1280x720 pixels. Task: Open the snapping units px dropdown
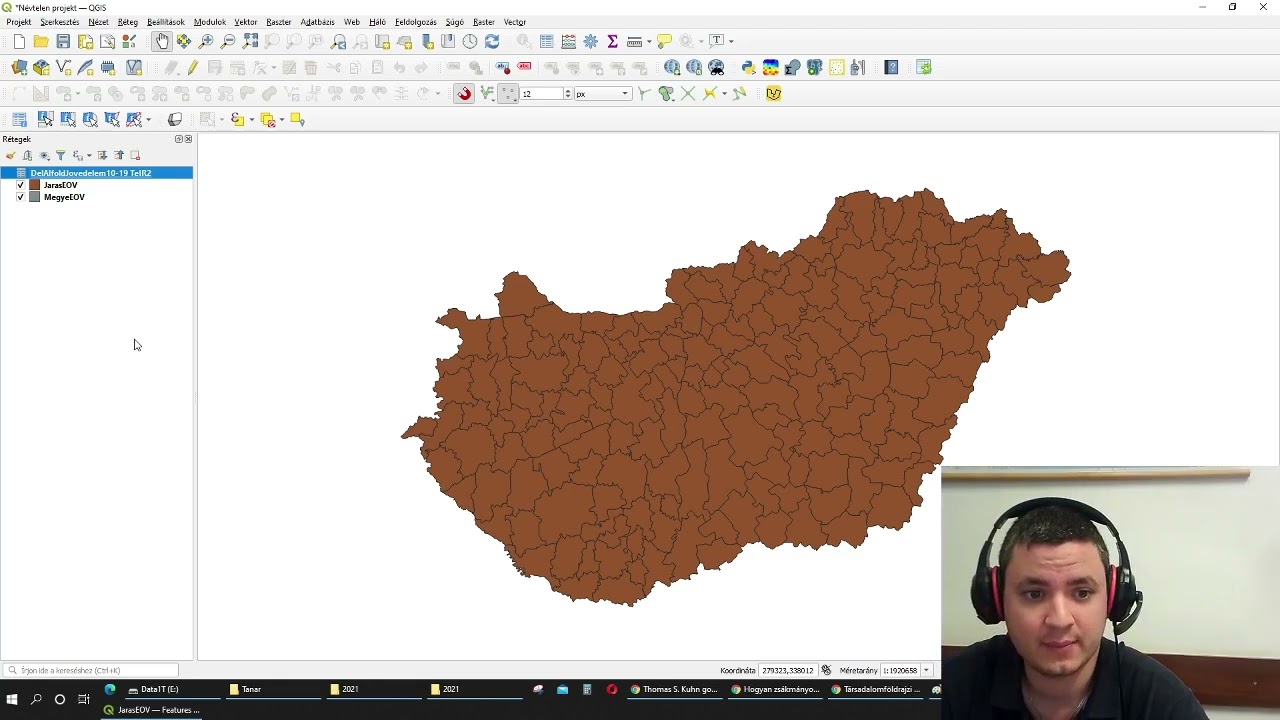(603, 93)
